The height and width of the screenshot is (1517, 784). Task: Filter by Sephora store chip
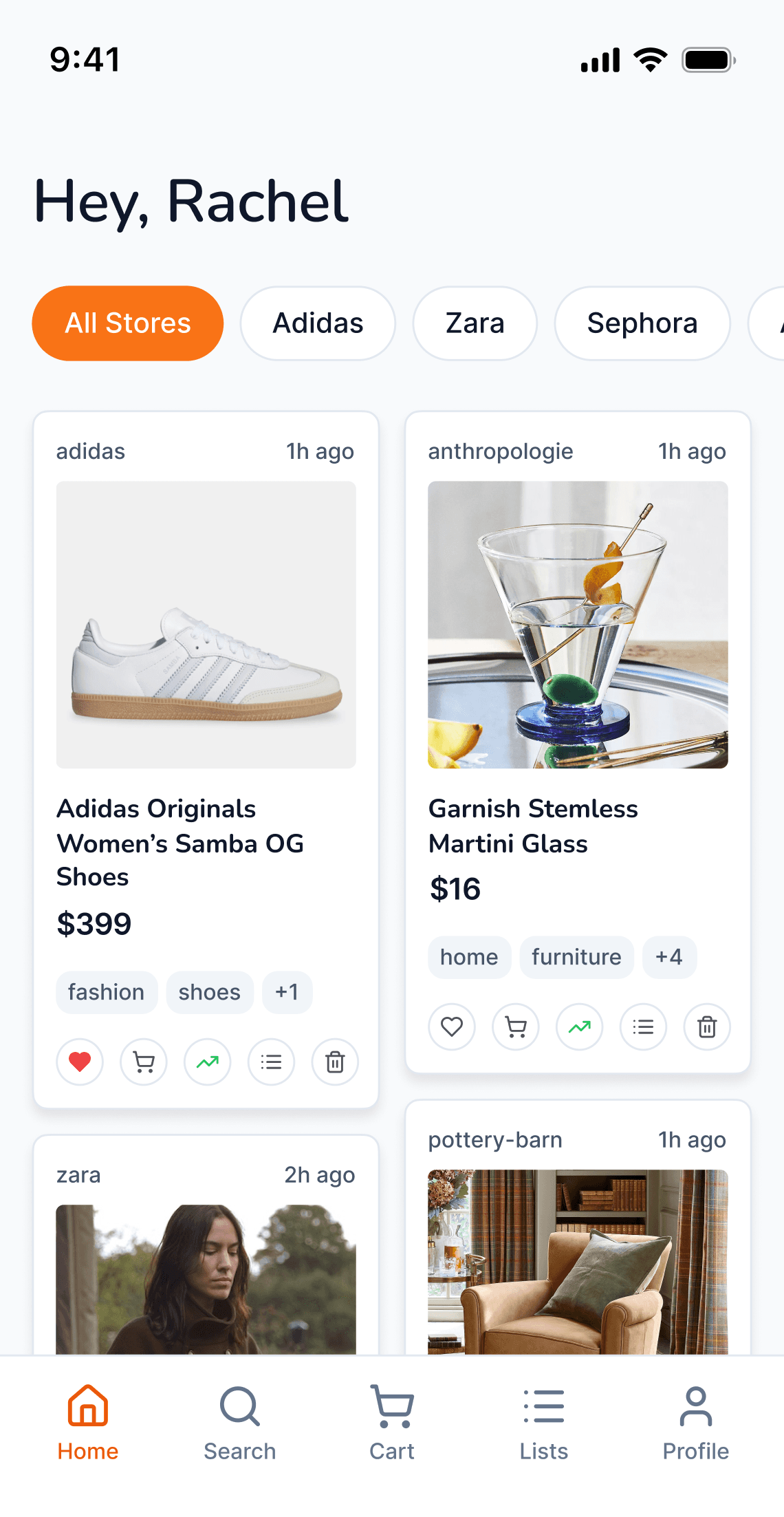[x=642, y=323]
